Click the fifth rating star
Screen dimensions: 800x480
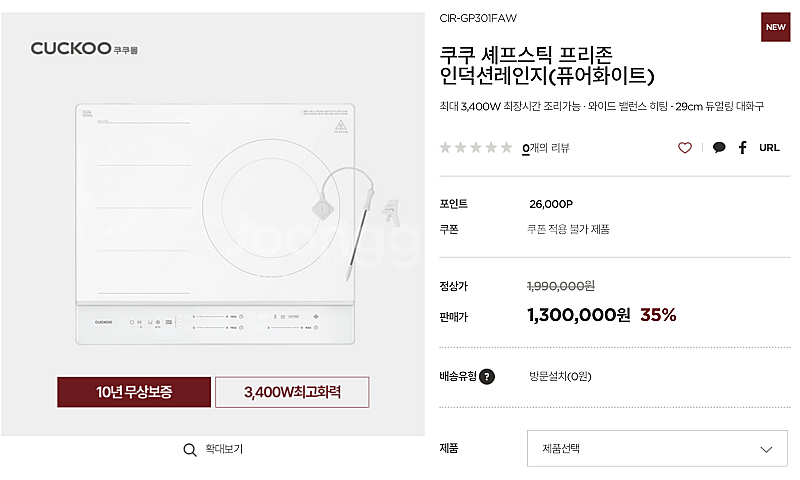click(x=506, y=148)
